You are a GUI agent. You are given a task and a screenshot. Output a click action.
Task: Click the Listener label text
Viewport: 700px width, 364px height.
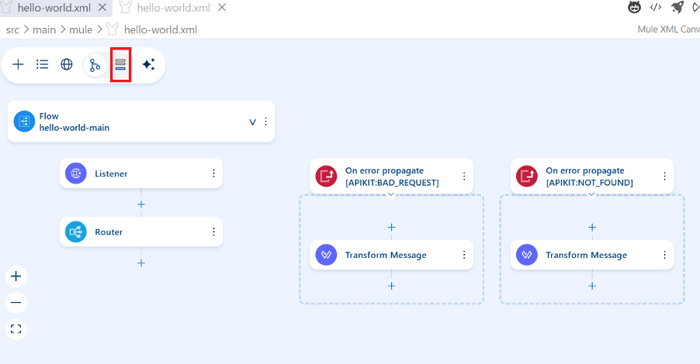111,174
